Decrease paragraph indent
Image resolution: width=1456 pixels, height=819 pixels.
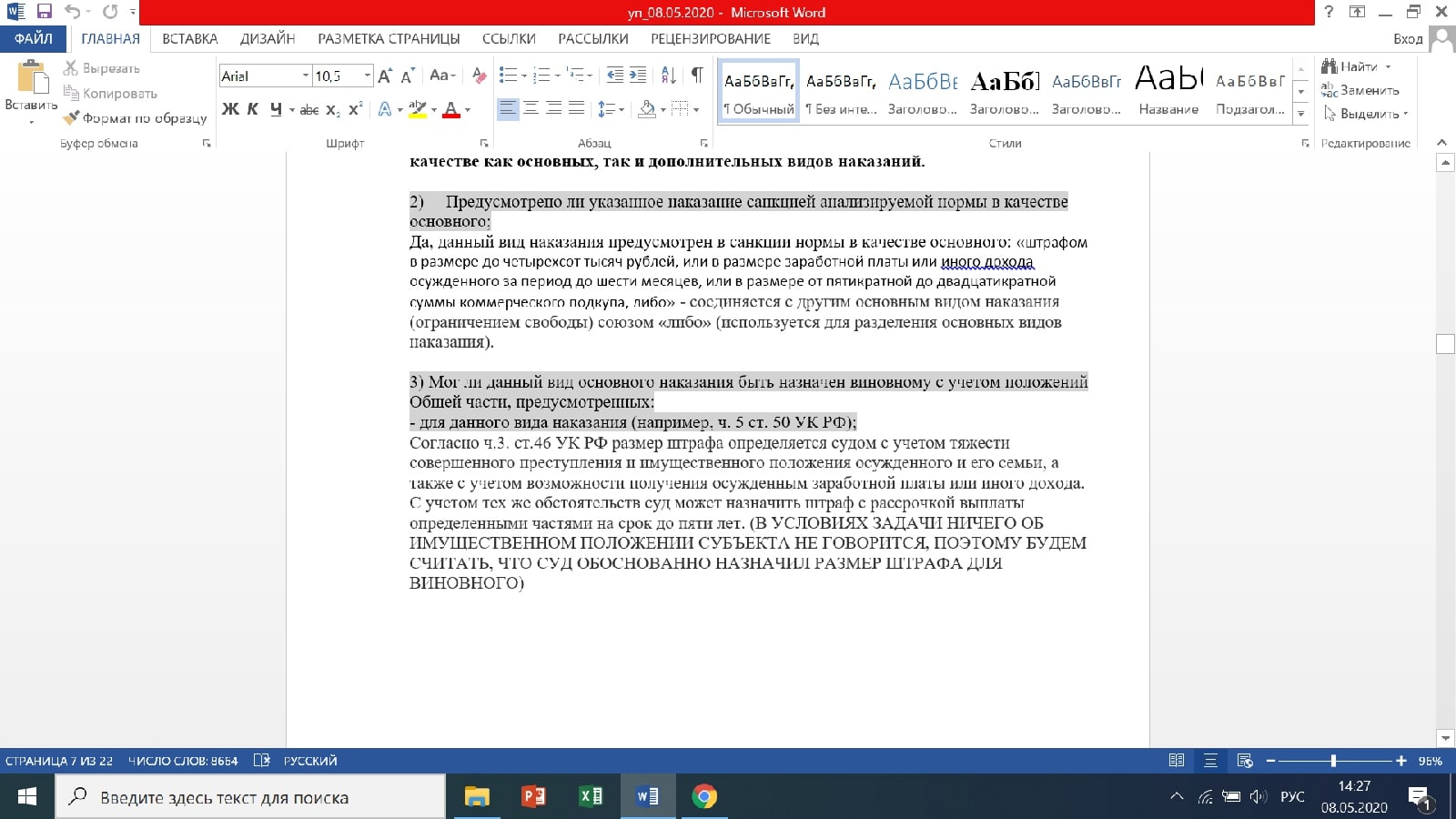tap(615, 76)
